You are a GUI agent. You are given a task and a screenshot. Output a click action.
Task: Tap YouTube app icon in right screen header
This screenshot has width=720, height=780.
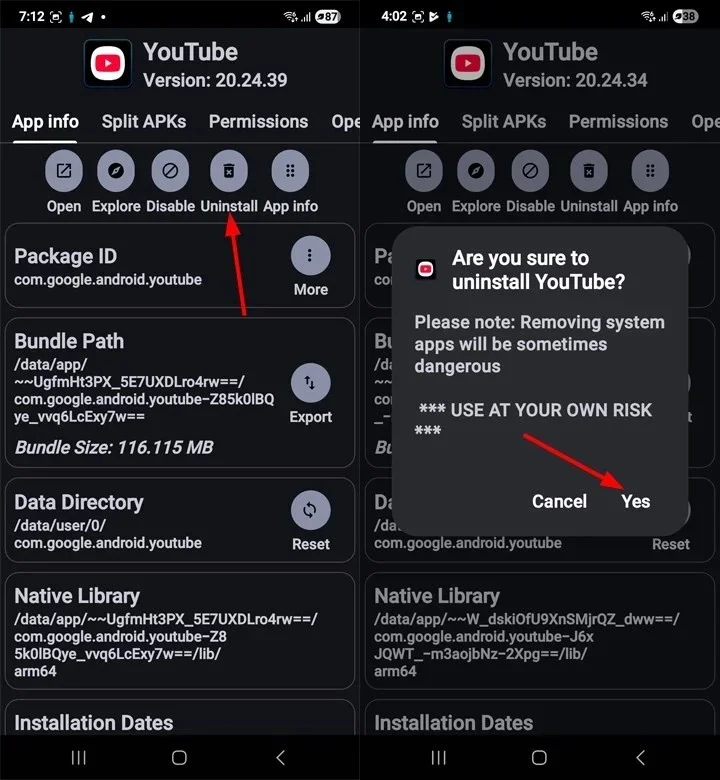pos(468,64)
